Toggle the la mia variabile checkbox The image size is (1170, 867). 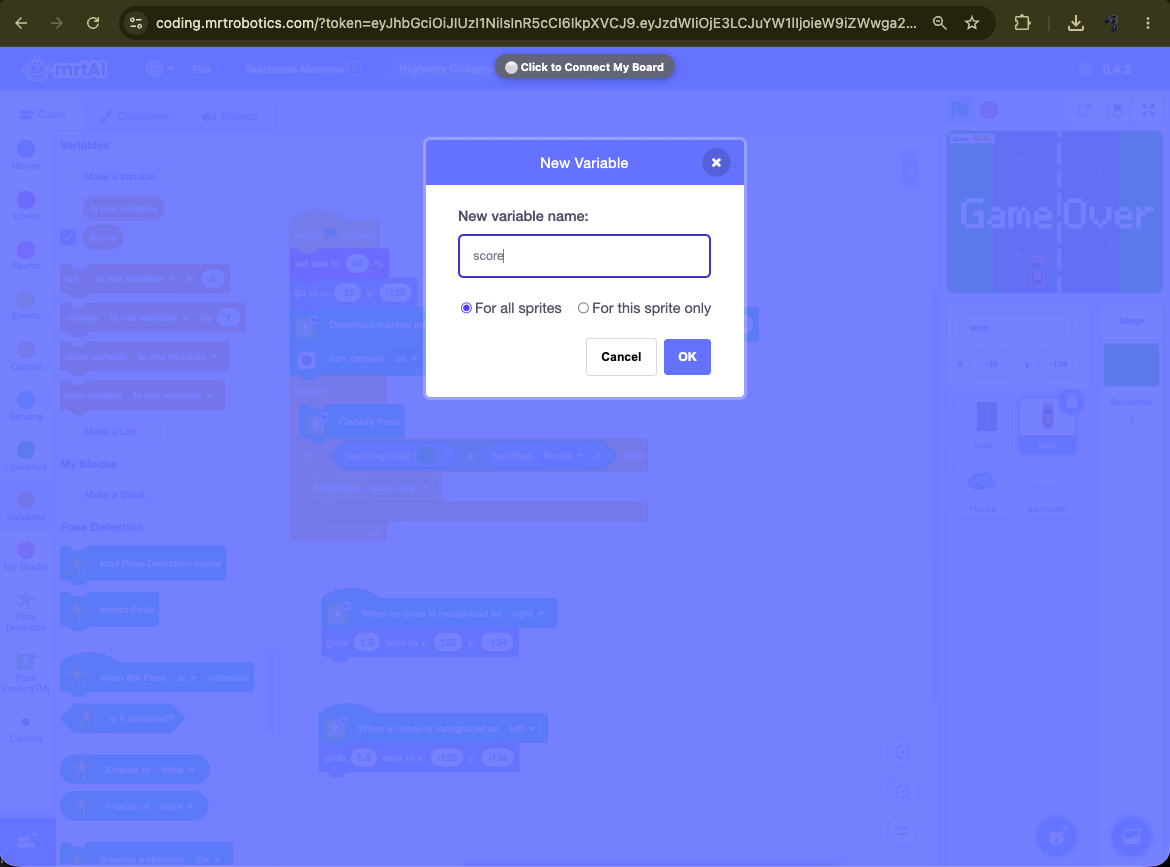point(68,208)
